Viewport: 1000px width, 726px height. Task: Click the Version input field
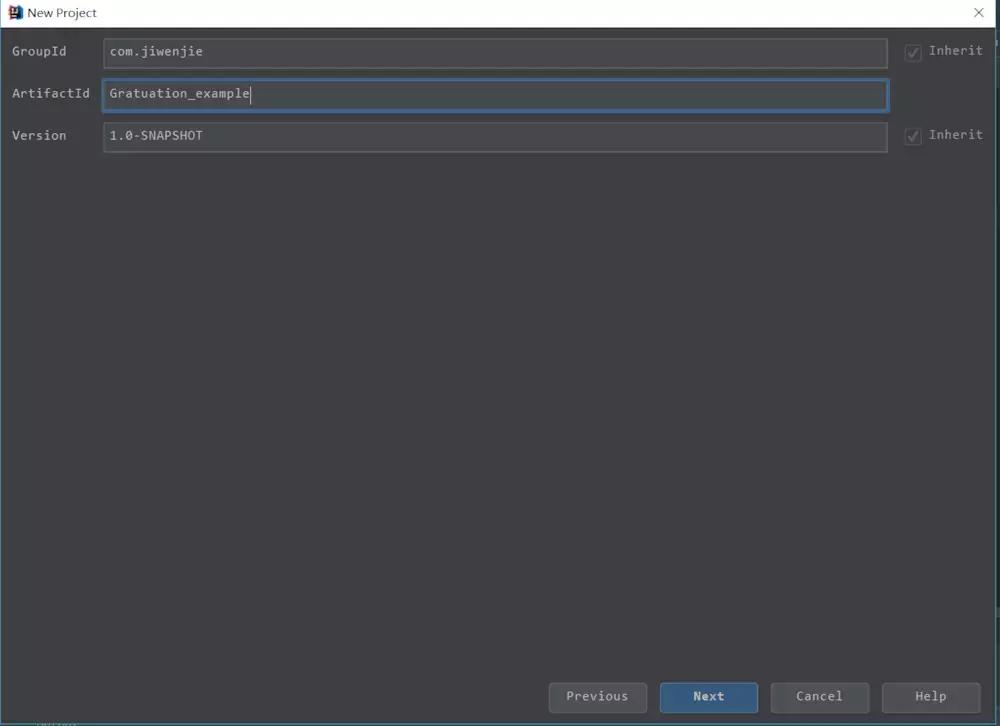(x=495, y=137)
